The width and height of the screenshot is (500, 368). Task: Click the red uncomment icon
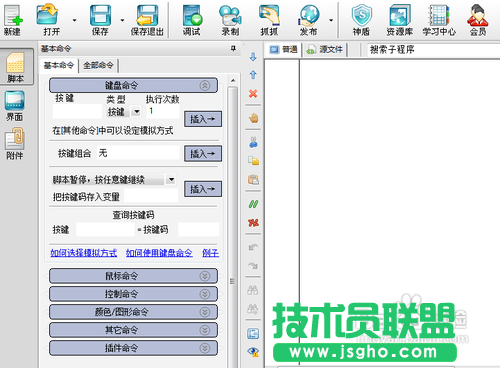(253, 222)
